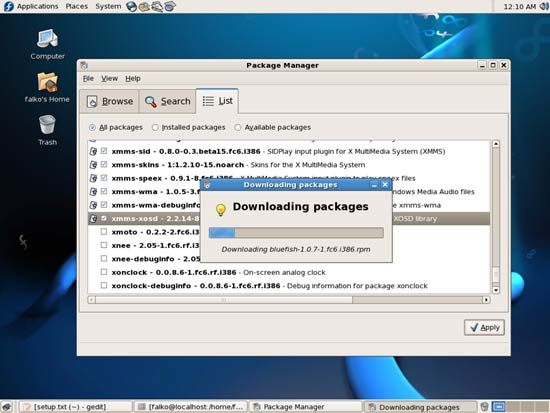Check the xnee package checkbox

click(104, 245)
